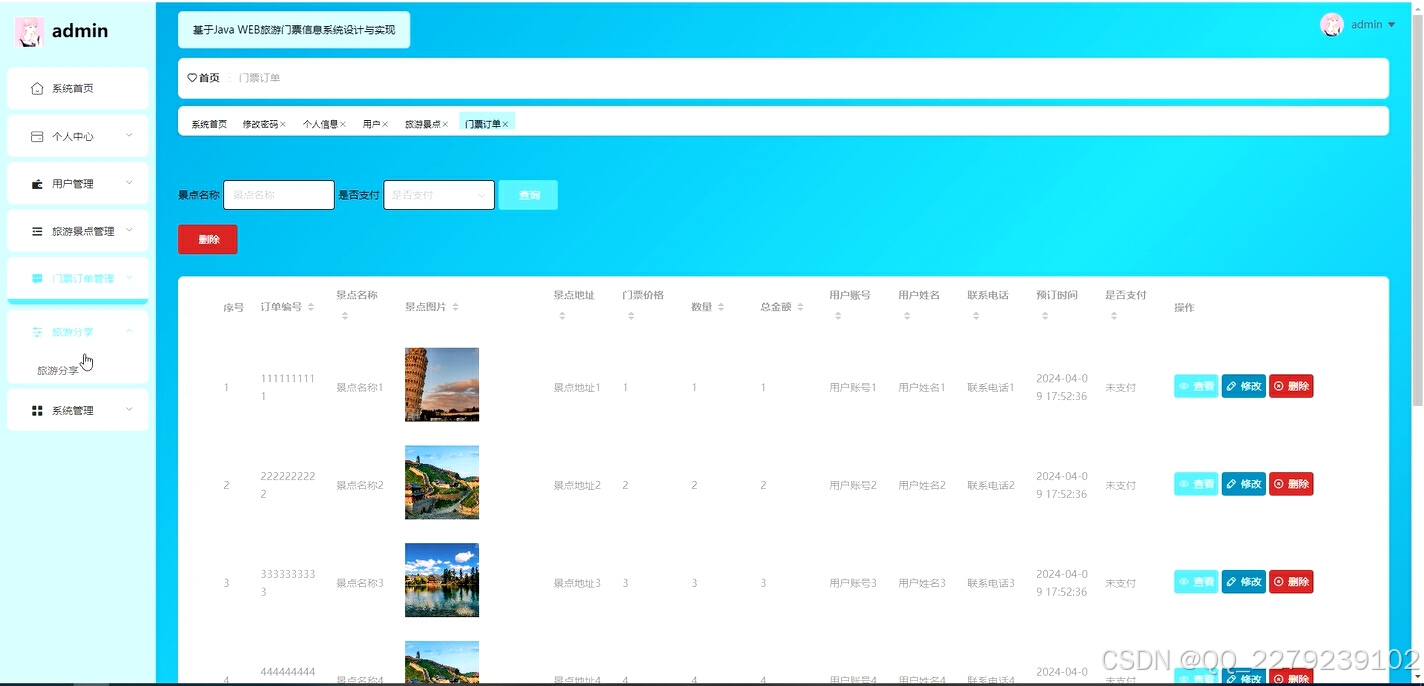
Task: Click the heart icon beside 首页 breadcrumb
Action: tap(191, 77)
